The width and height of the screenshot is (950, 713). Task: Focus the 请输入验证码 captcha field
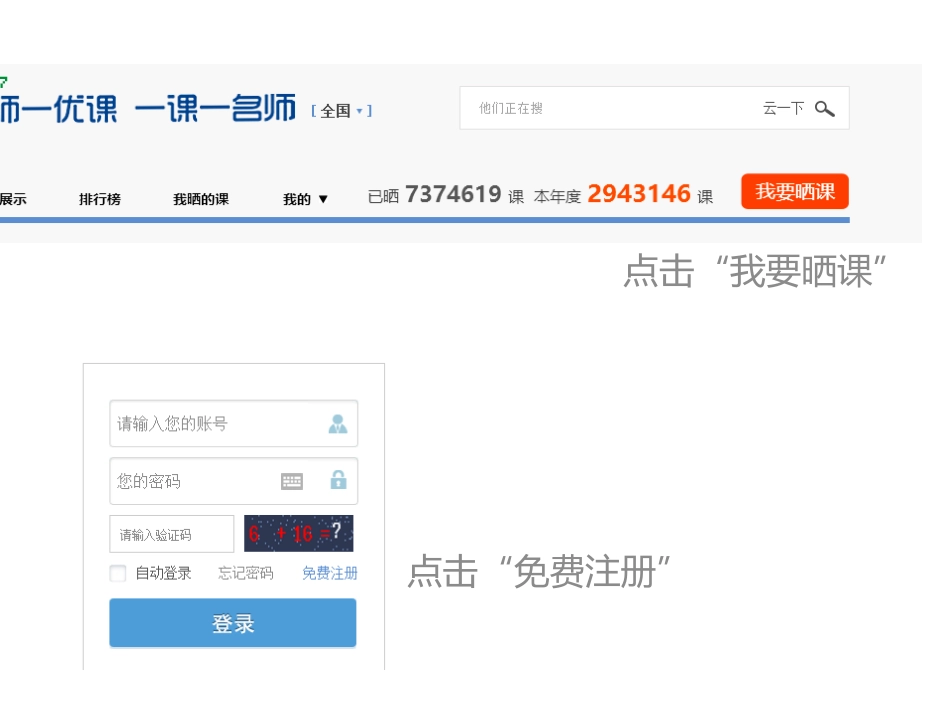click(172, 534)
